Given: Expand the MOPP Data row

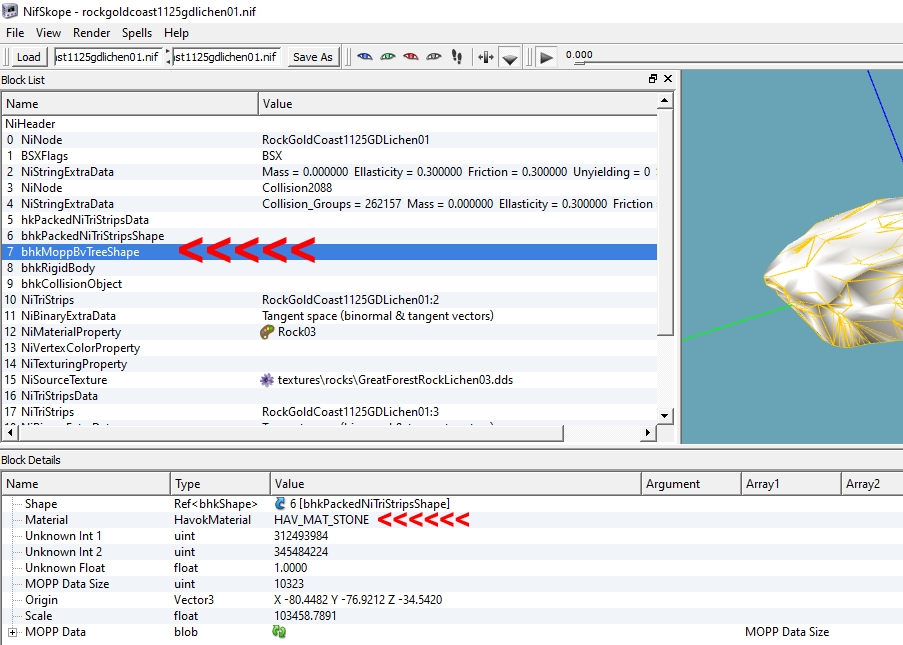Looking at the screenshot, I should (x=13, y=632).
